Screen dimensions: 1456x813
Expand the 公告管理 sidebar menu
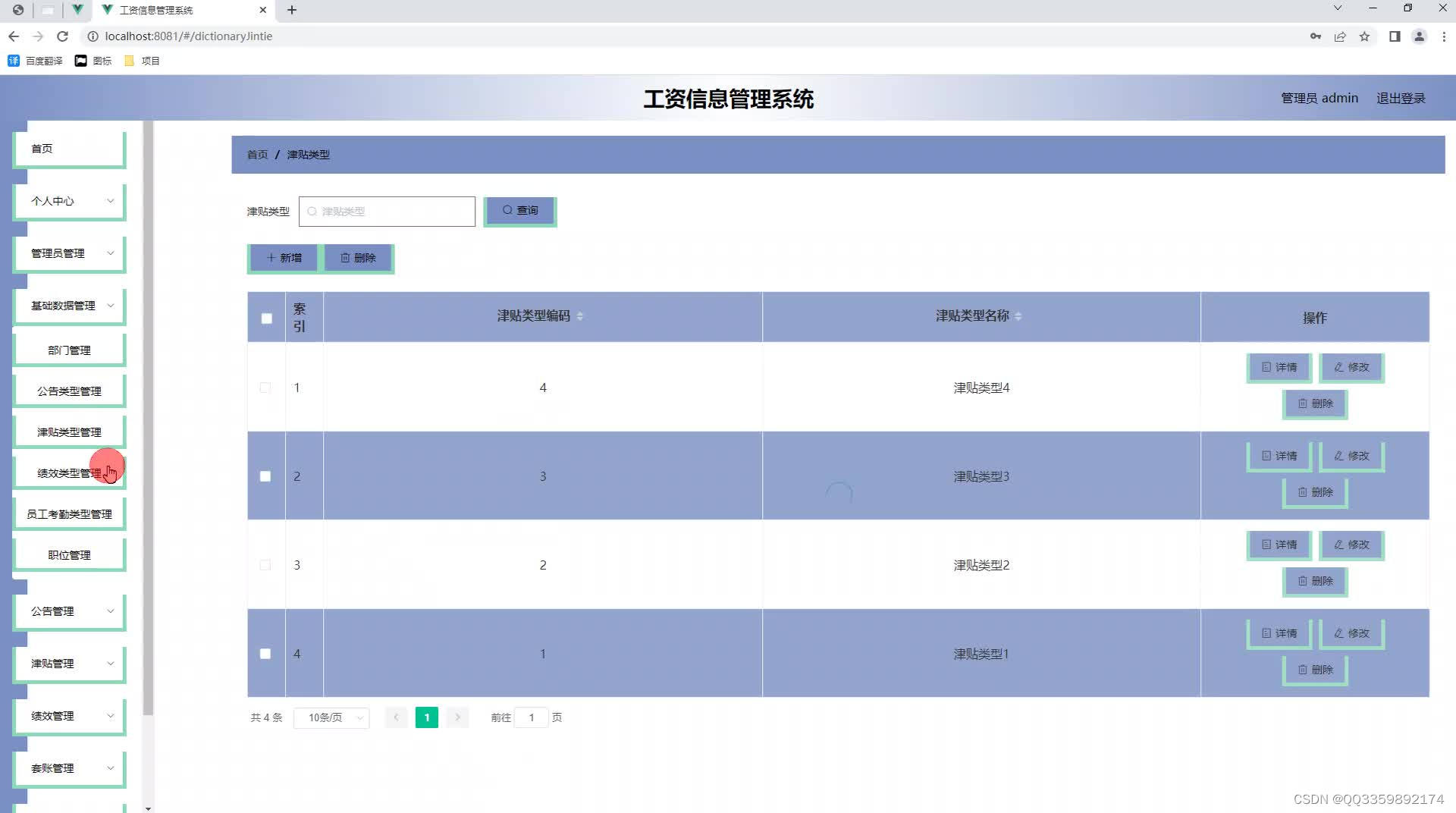tap(69, 611)
